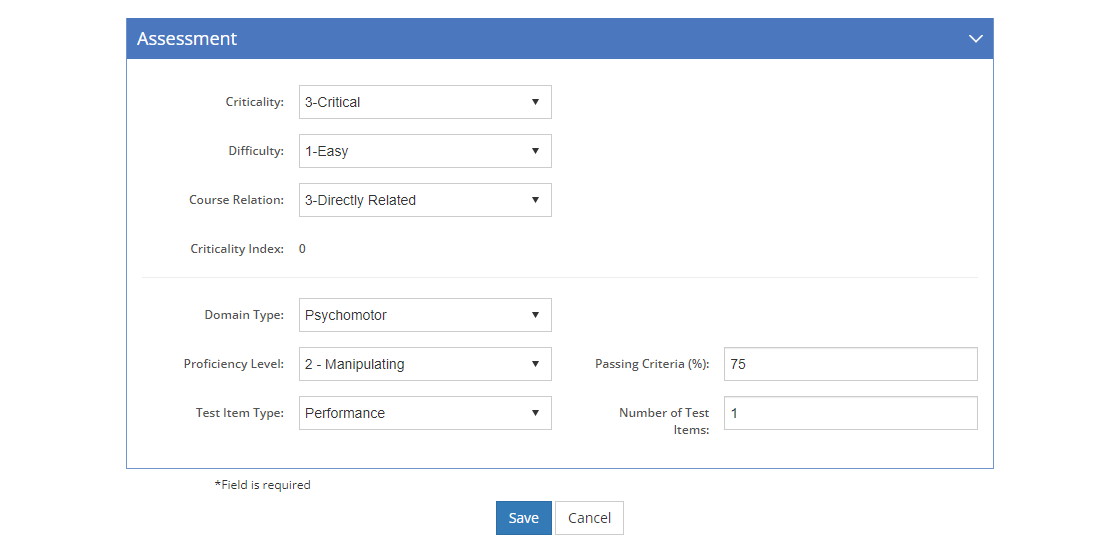
Task: Open the Proficiency Level dropdown
Action: click(x=425, y=364)
